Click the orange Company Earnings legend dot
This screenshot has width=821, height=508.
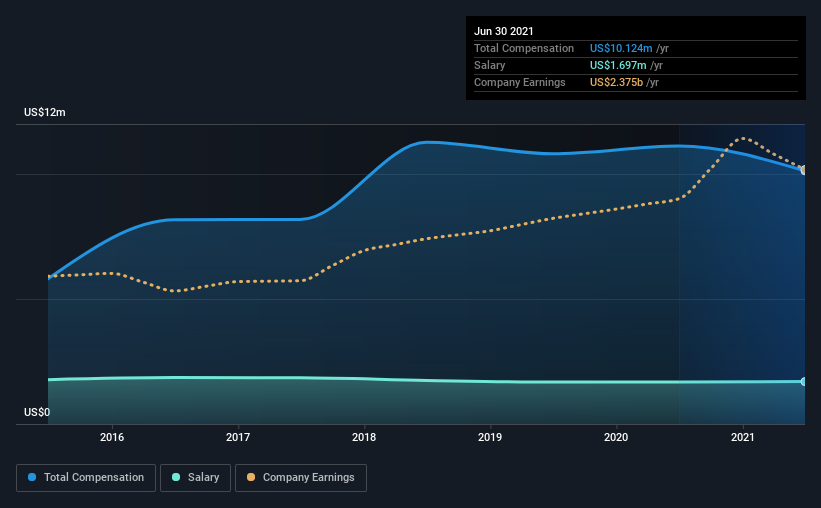[251, 477]
